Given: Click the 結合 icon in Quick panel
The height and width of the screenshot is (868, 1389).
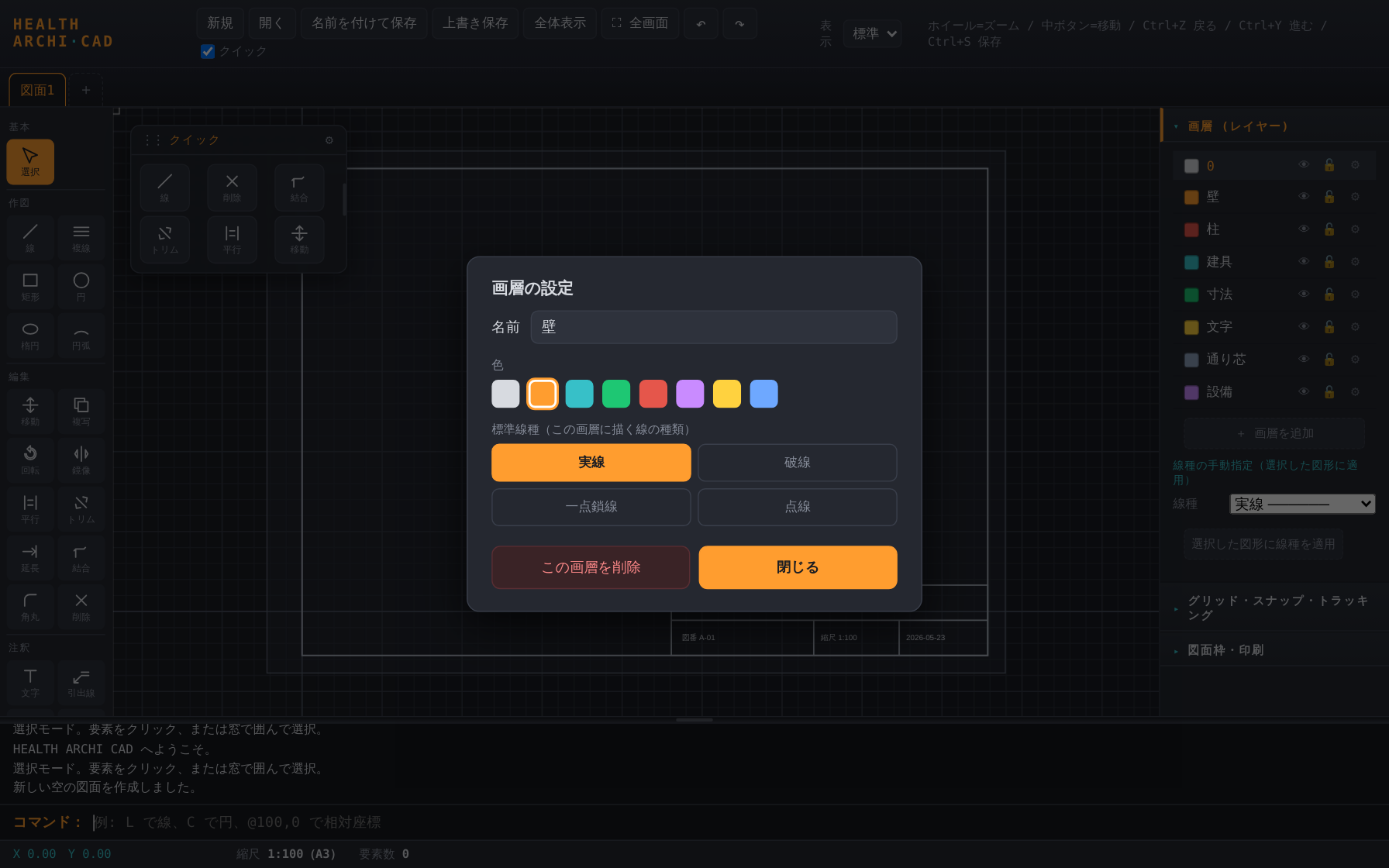Looking at the screenshot, I should [299, 188].
